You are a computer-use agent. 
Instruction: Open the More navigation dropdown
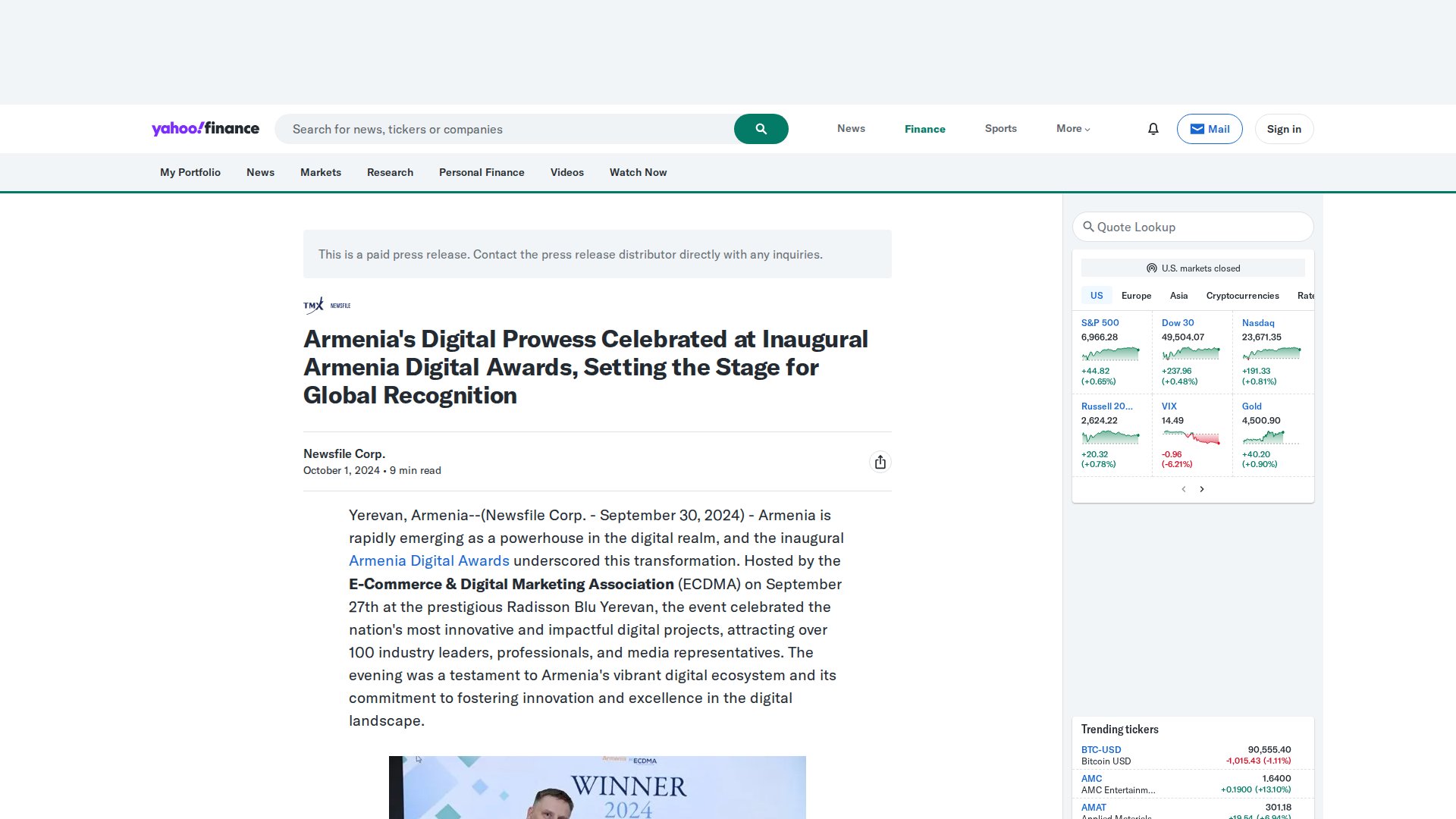pos(1072,129)
